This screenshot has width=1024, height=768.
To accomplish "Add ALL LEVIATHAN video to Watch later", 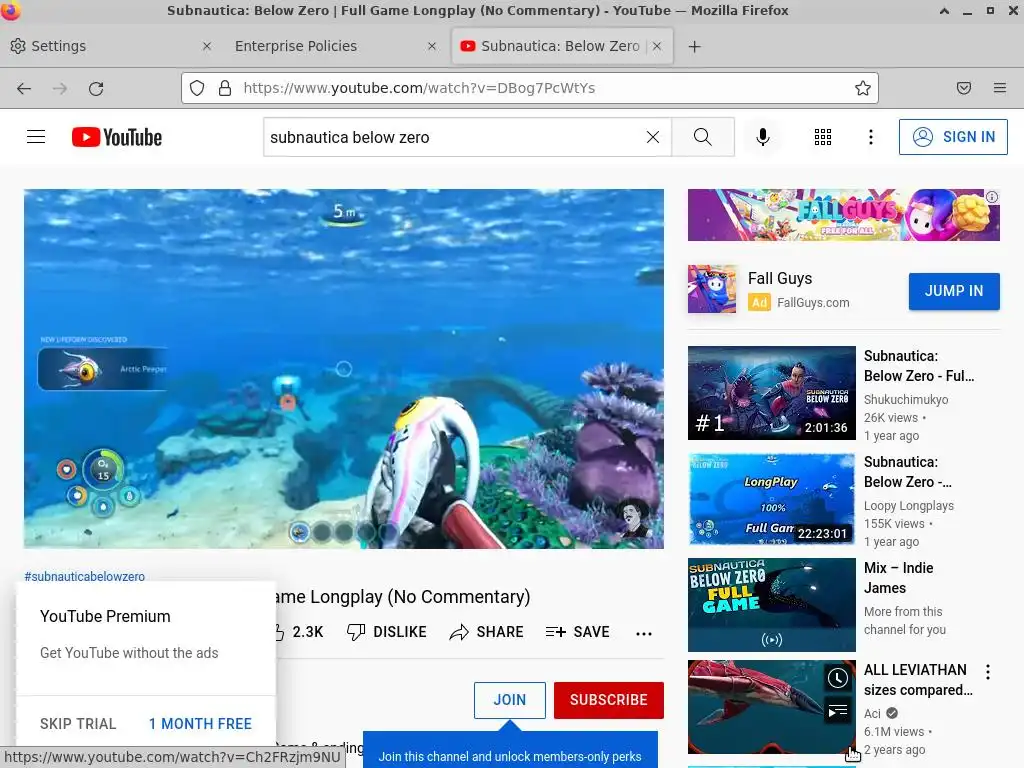I will tap(838, 678).
